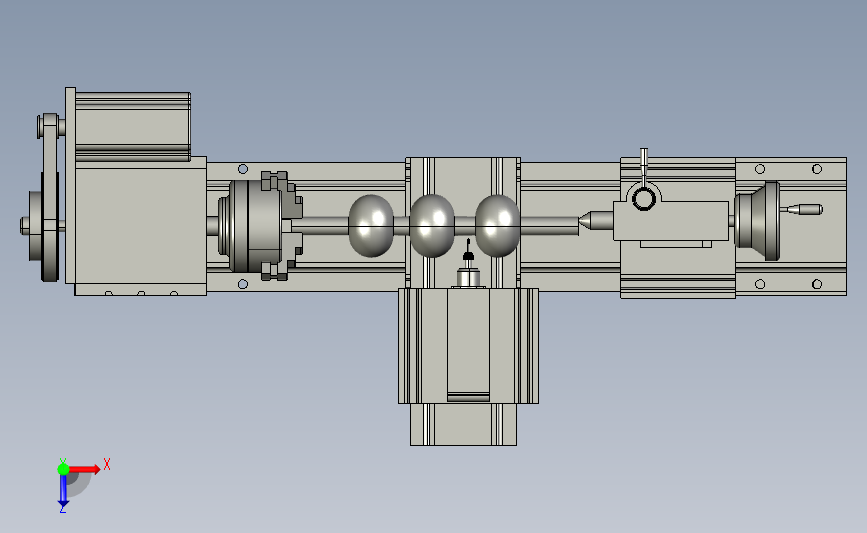
Task: Select the lathe chuck body
Action: tap(255, 226)
